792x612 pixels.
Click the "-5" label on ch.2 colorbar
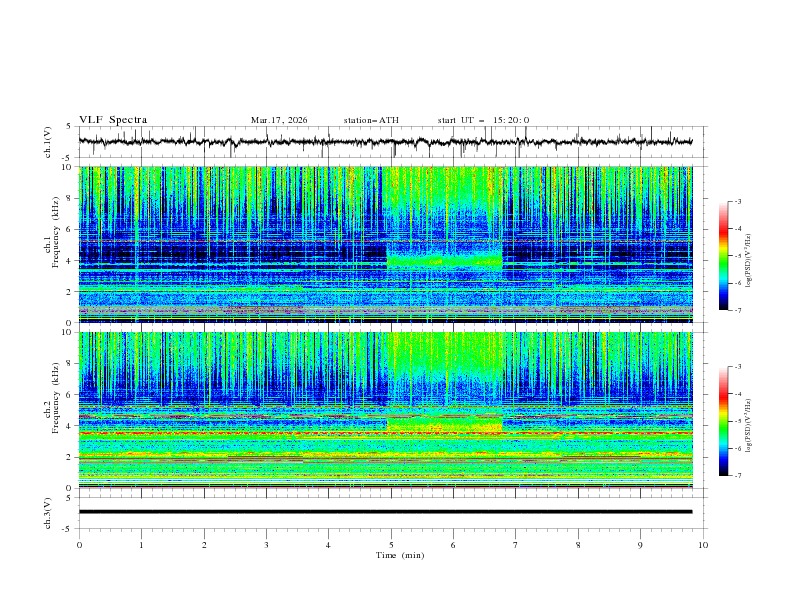pyautogui.click(x=738, y=421)
